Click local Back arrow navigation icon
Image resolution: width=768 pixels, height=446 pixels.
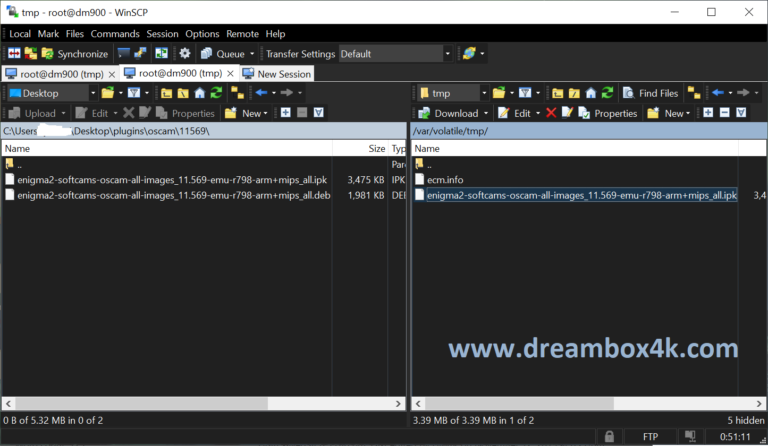pyautogui.click(x=262, y=93)
